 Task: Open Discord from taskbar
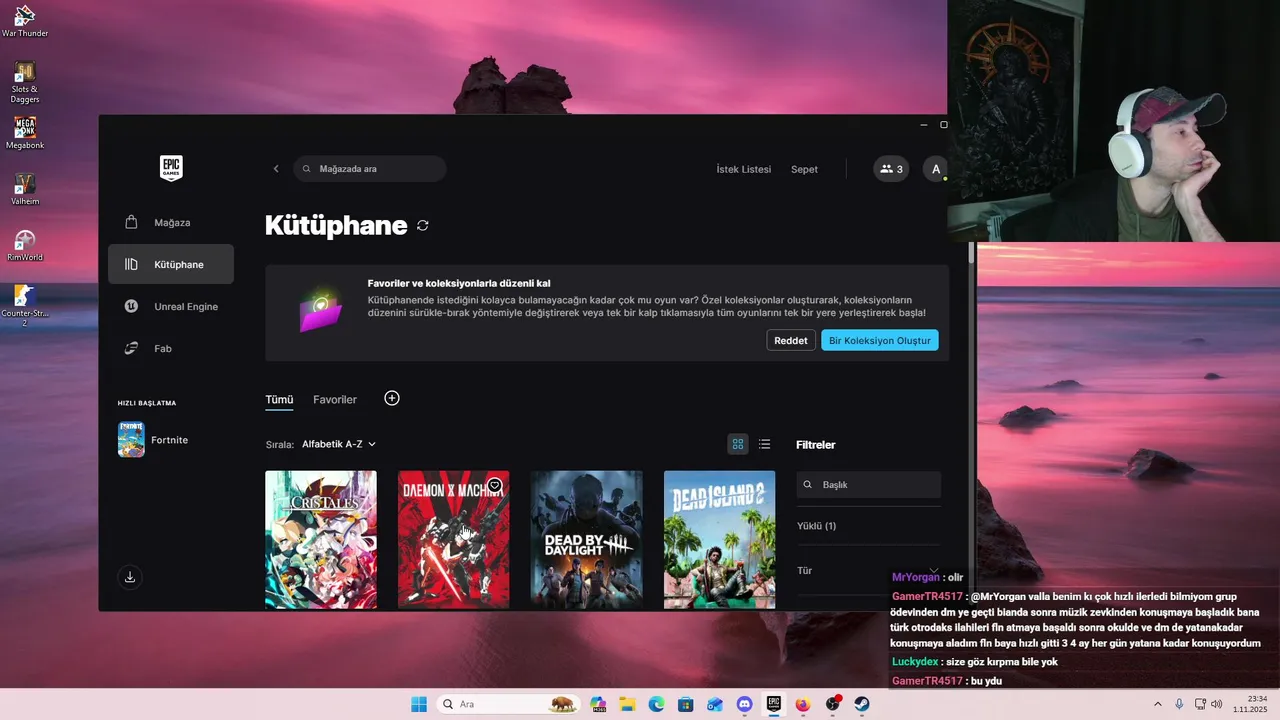pyautogui.click(x=745, y=704)
